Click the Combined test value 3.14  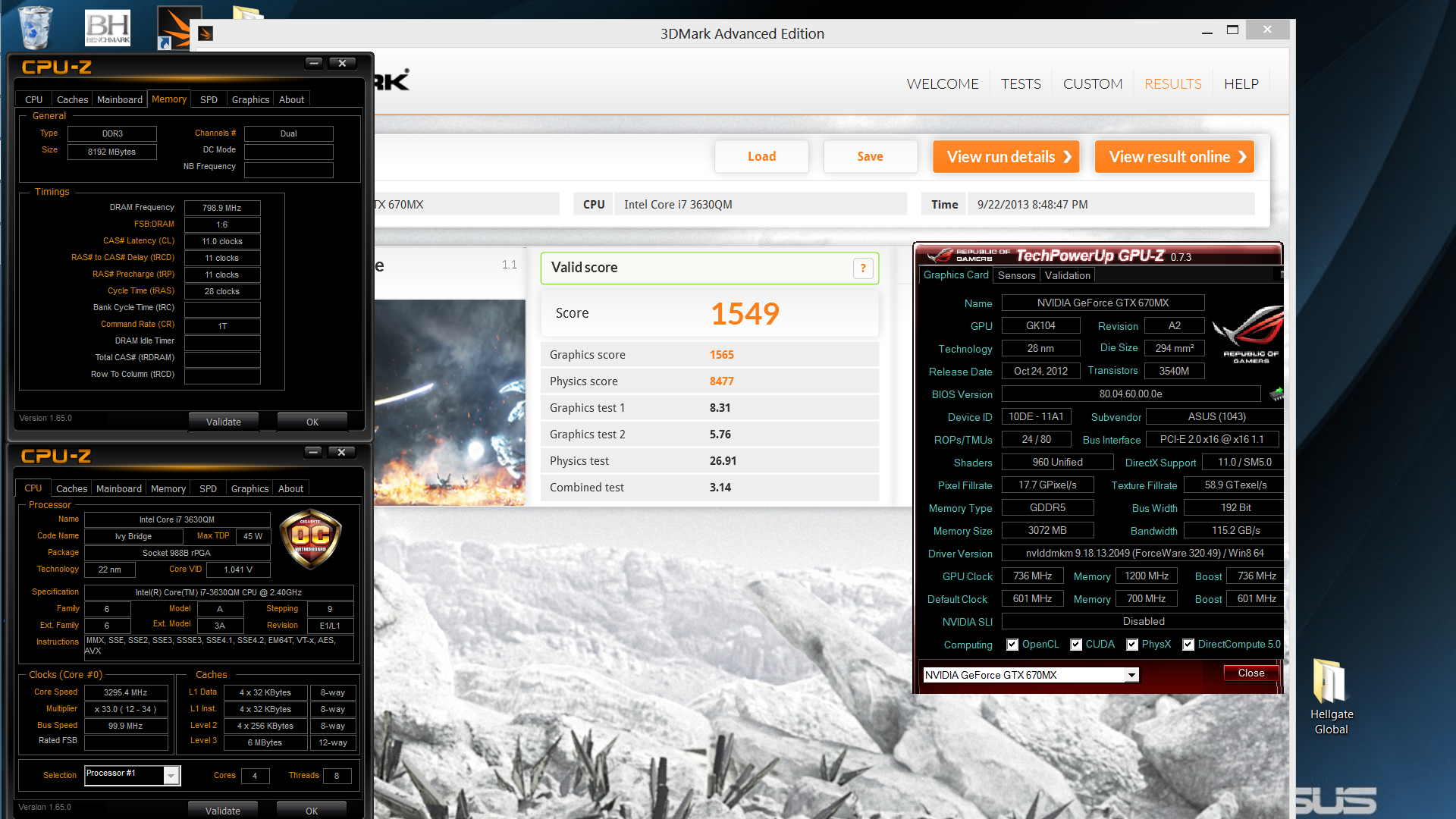coord(720,487)
